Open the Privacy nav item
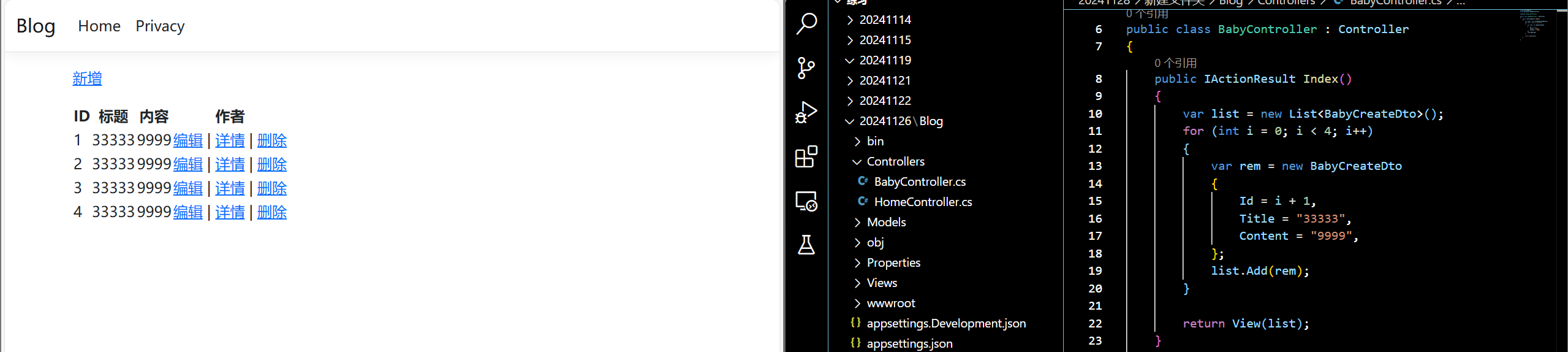1568x352 pixels. point(160,26)
